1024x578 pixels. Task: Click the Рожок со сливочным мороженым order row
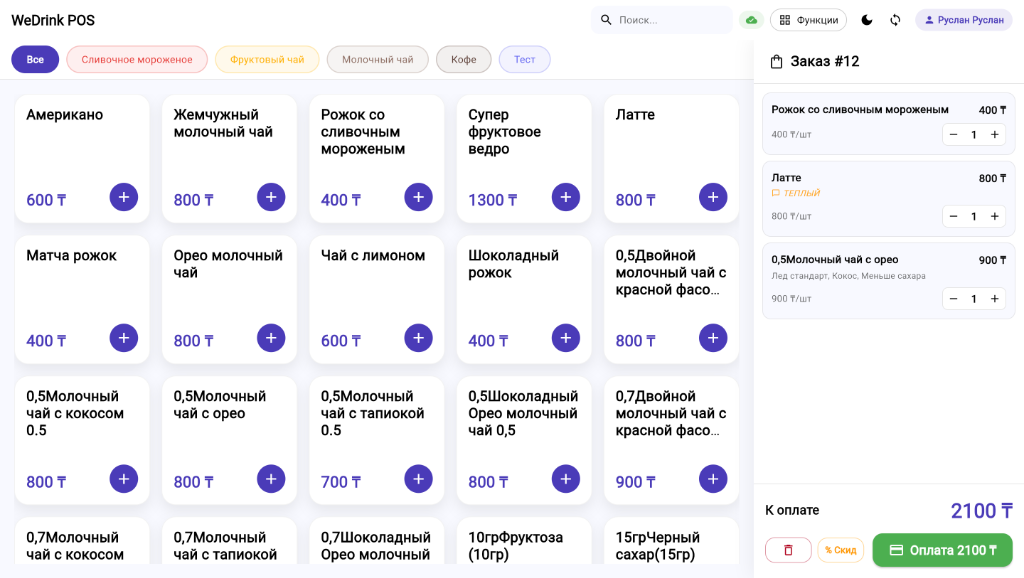pyautogui.click(x=888, y=124)
